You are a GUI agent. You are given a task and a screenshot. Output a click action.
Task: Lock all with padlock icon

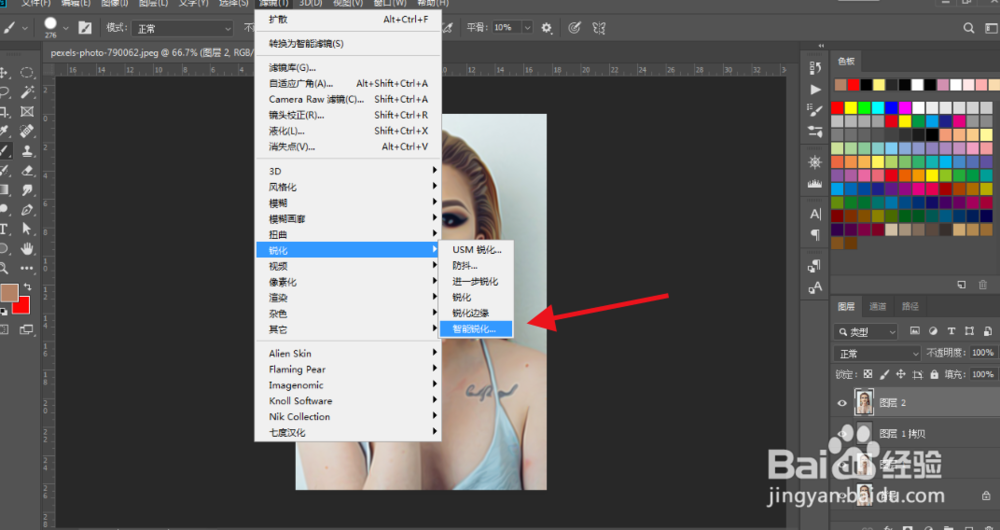[x=934, y=374]
